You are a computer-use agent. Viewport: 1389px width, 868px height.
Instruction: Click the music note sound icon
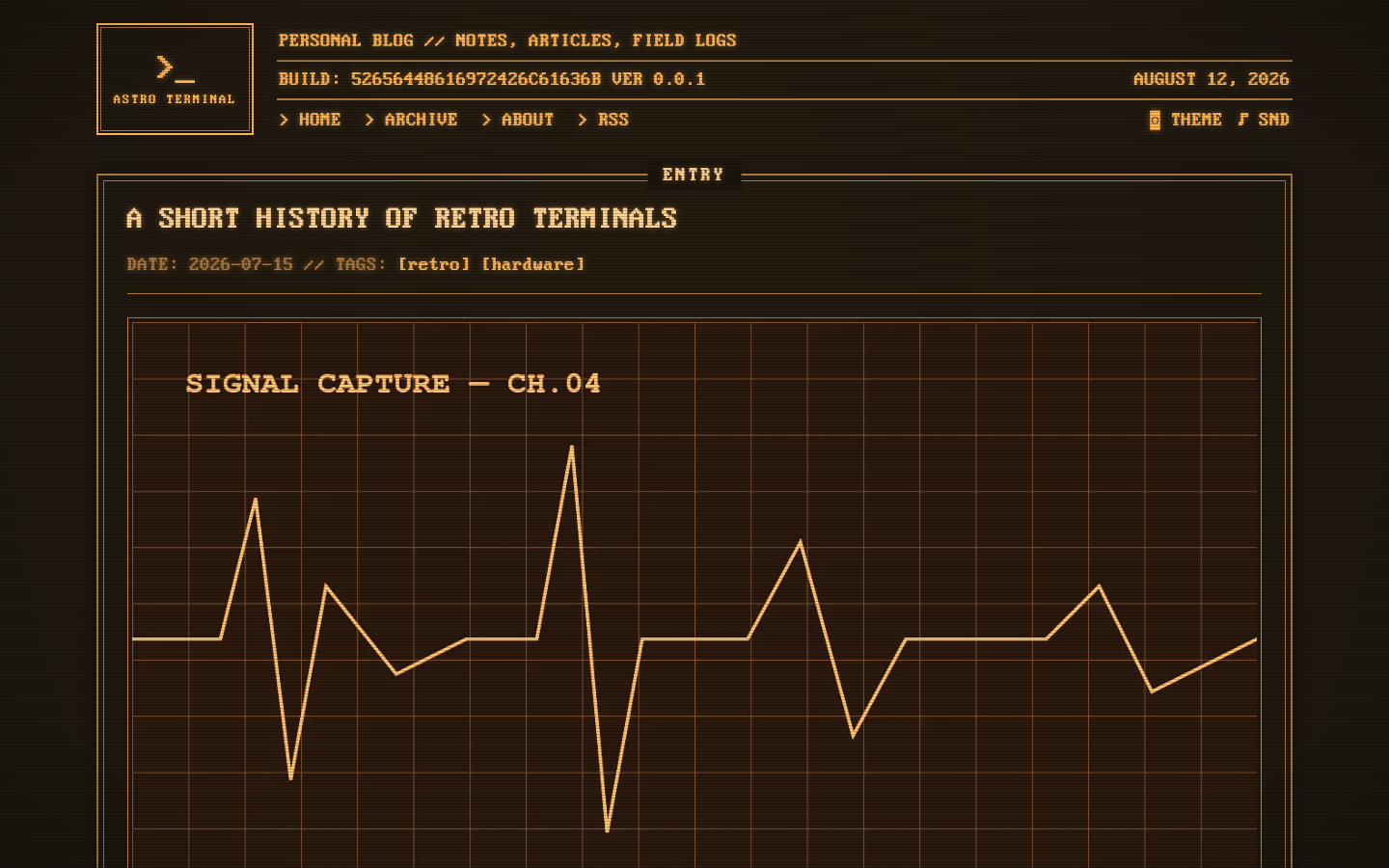1243,120
